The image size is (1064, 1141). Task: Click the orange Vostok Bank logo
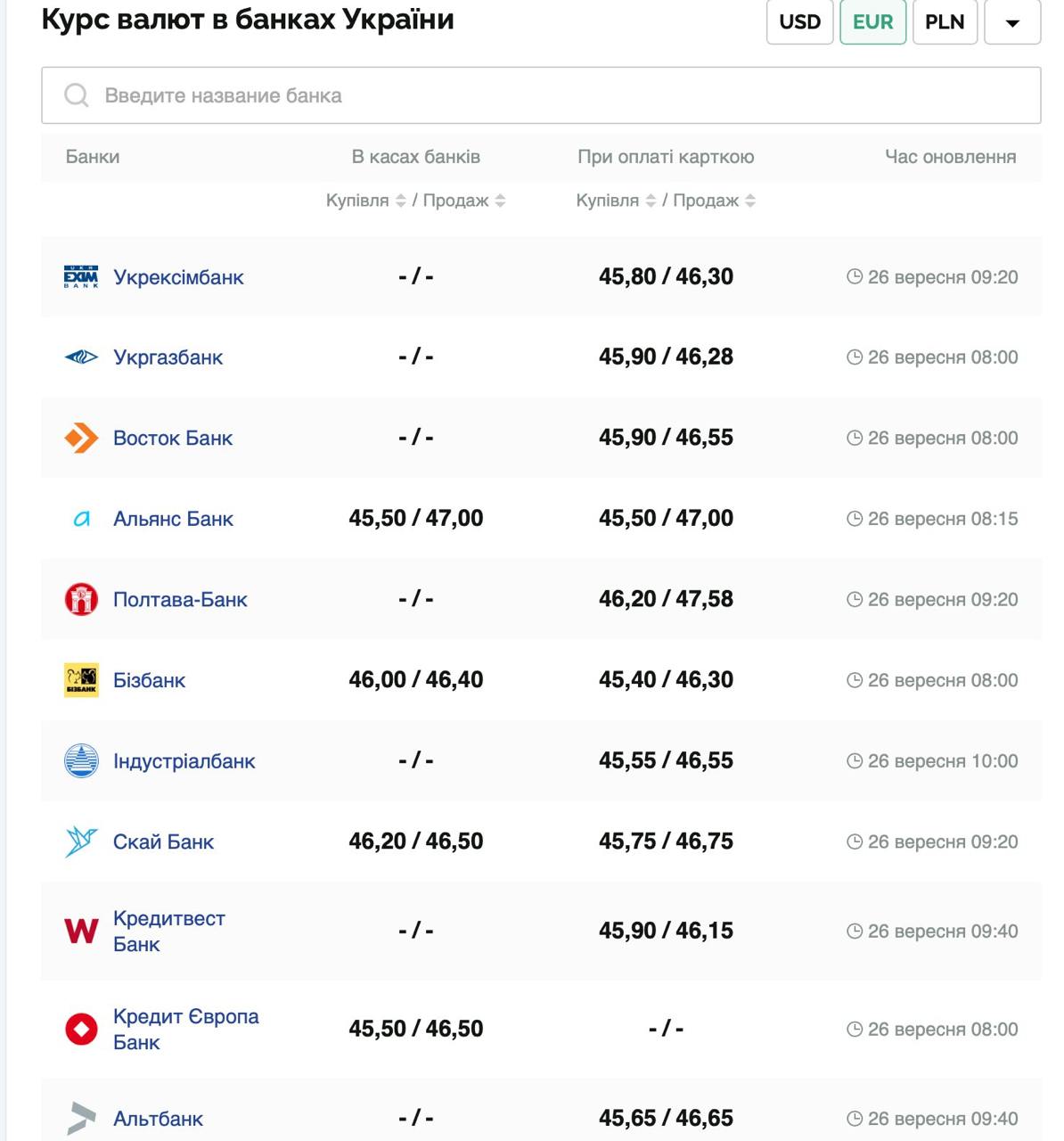(x=81, y=438)
